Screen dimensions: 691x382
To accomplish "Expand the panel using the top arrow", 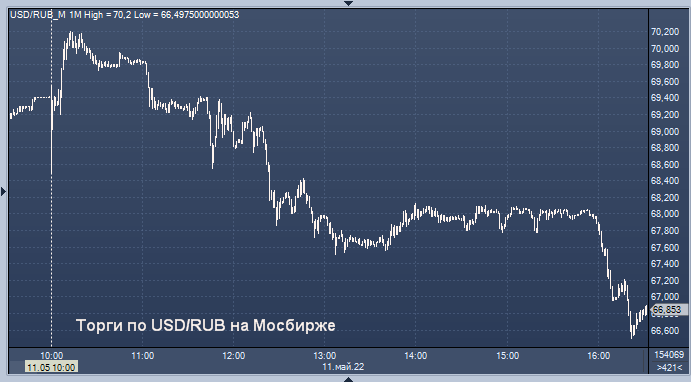I will [x=348, y=3].
